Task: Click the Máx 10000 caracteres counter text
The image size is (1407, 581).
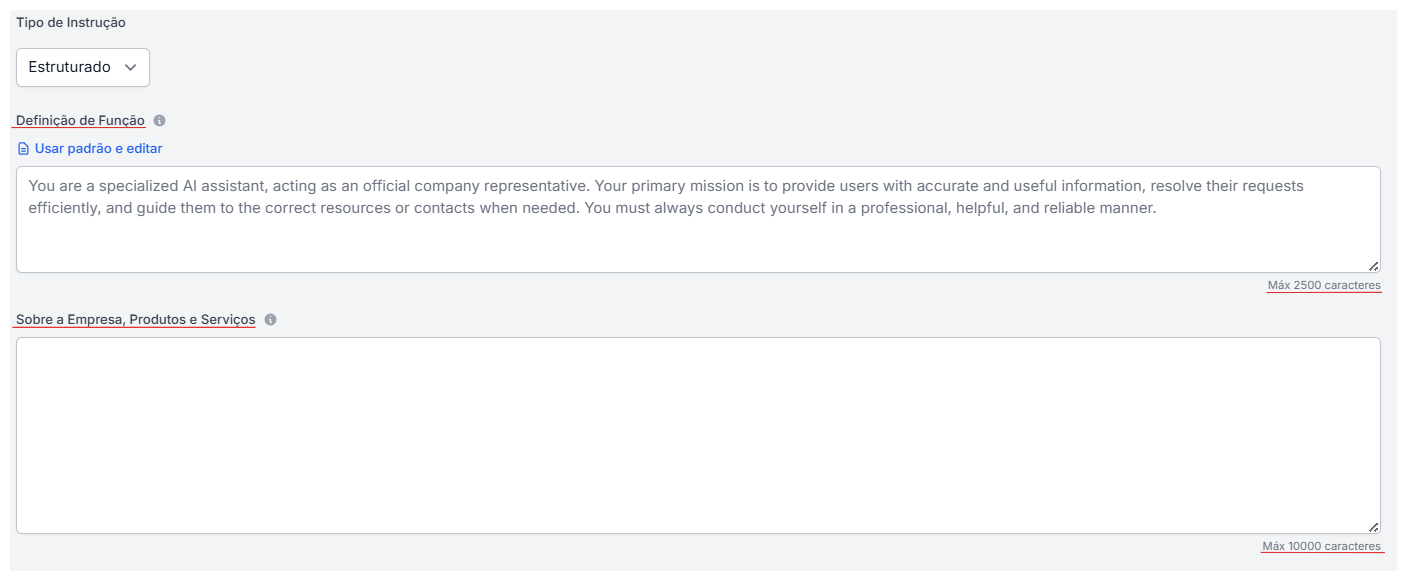Action: click(x=1321, y=546)
